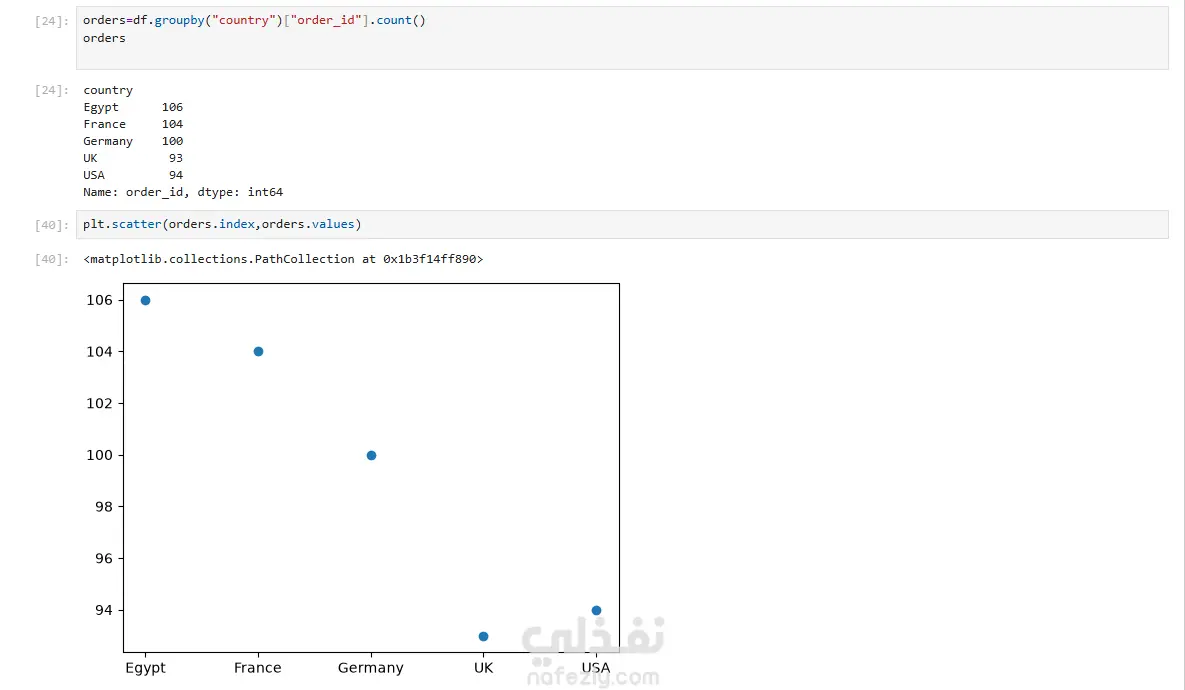Click the Name: order_id dtype line
The height and width of the screenshot is (690, 1185).
(183, 192)
